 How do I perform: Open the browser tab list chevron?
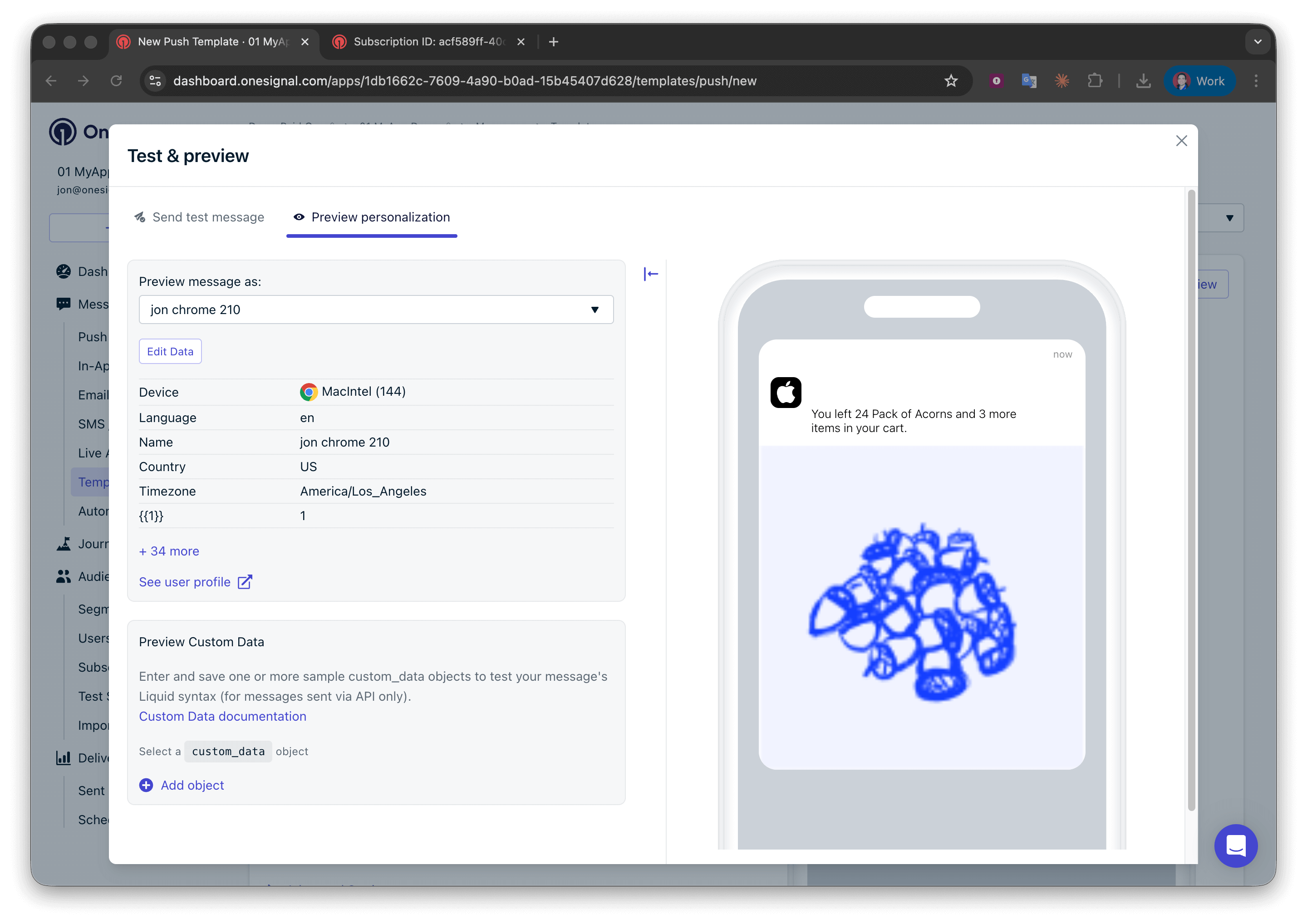click(1258, 42)
